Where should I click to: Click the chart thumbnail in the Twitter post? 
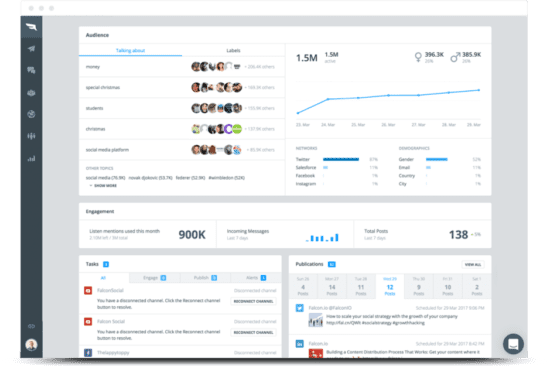316,320
